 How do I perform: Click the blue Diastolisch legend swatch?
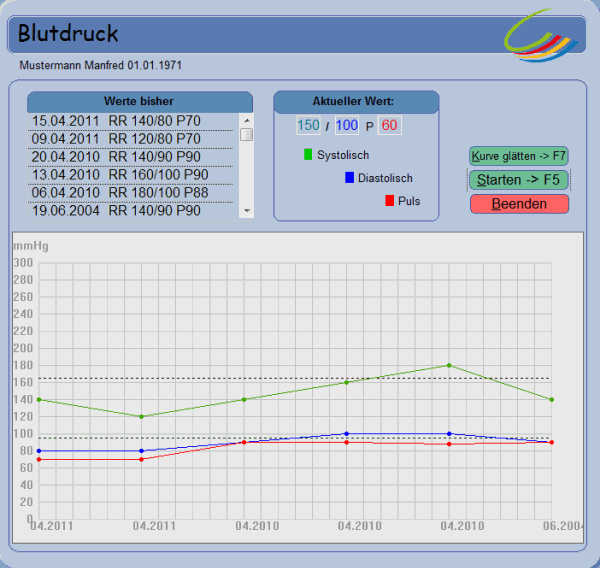pyautogui.click(x=349, y=177)
